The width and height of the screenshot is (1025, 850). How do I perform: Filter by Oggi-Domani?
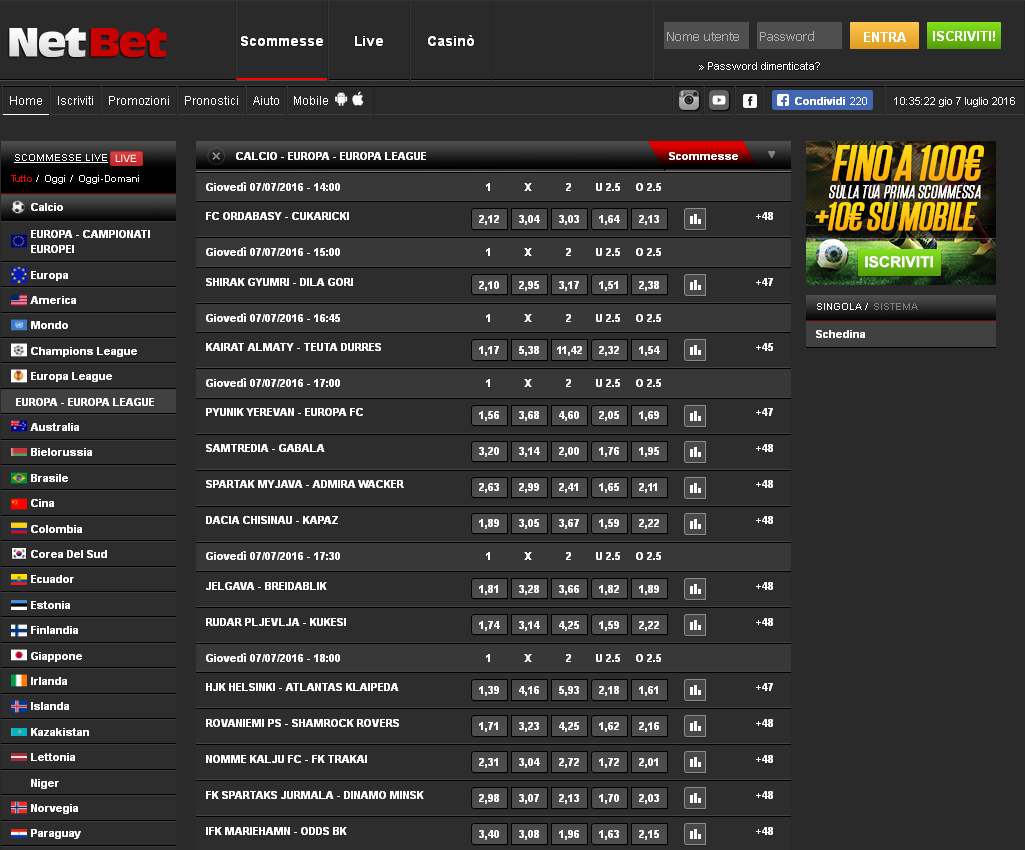109,178
